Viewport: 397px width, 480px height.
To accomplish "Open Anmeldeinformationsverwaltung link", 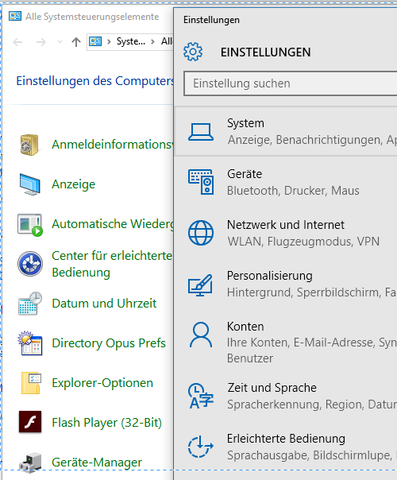I will 112,144.
